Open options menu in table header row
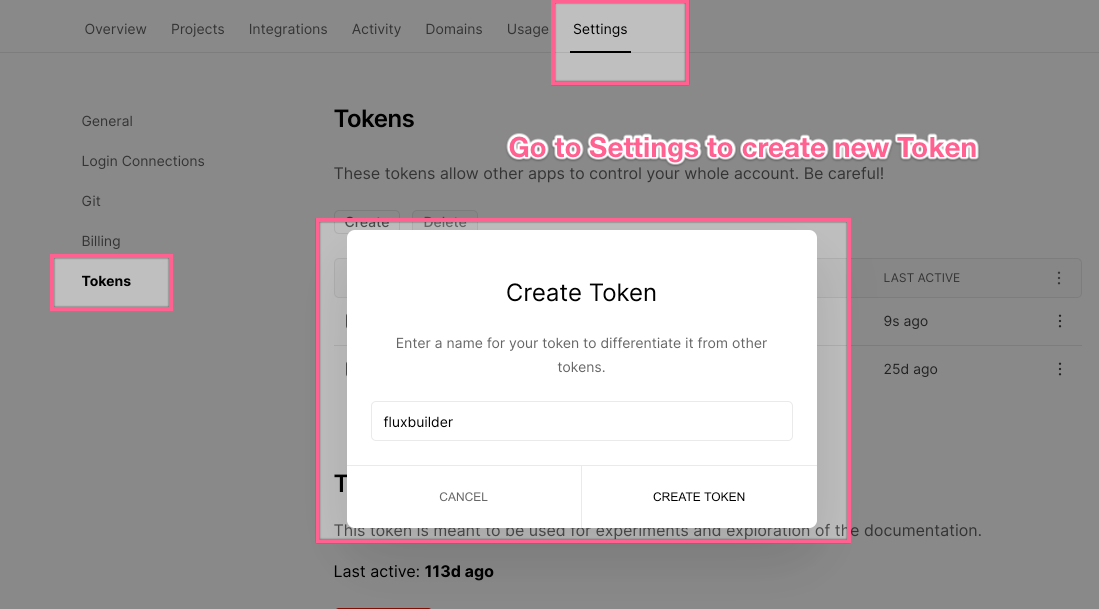 pyautogui.click(x=1059, y=278)
